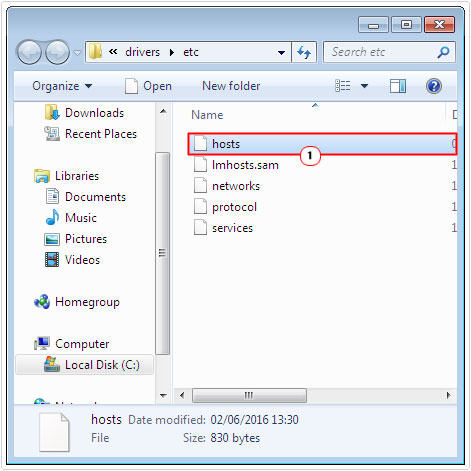Click New folder in the toolbar
Image resolution: width=471 pixels, height=471 pixels.
coord(231,86)
